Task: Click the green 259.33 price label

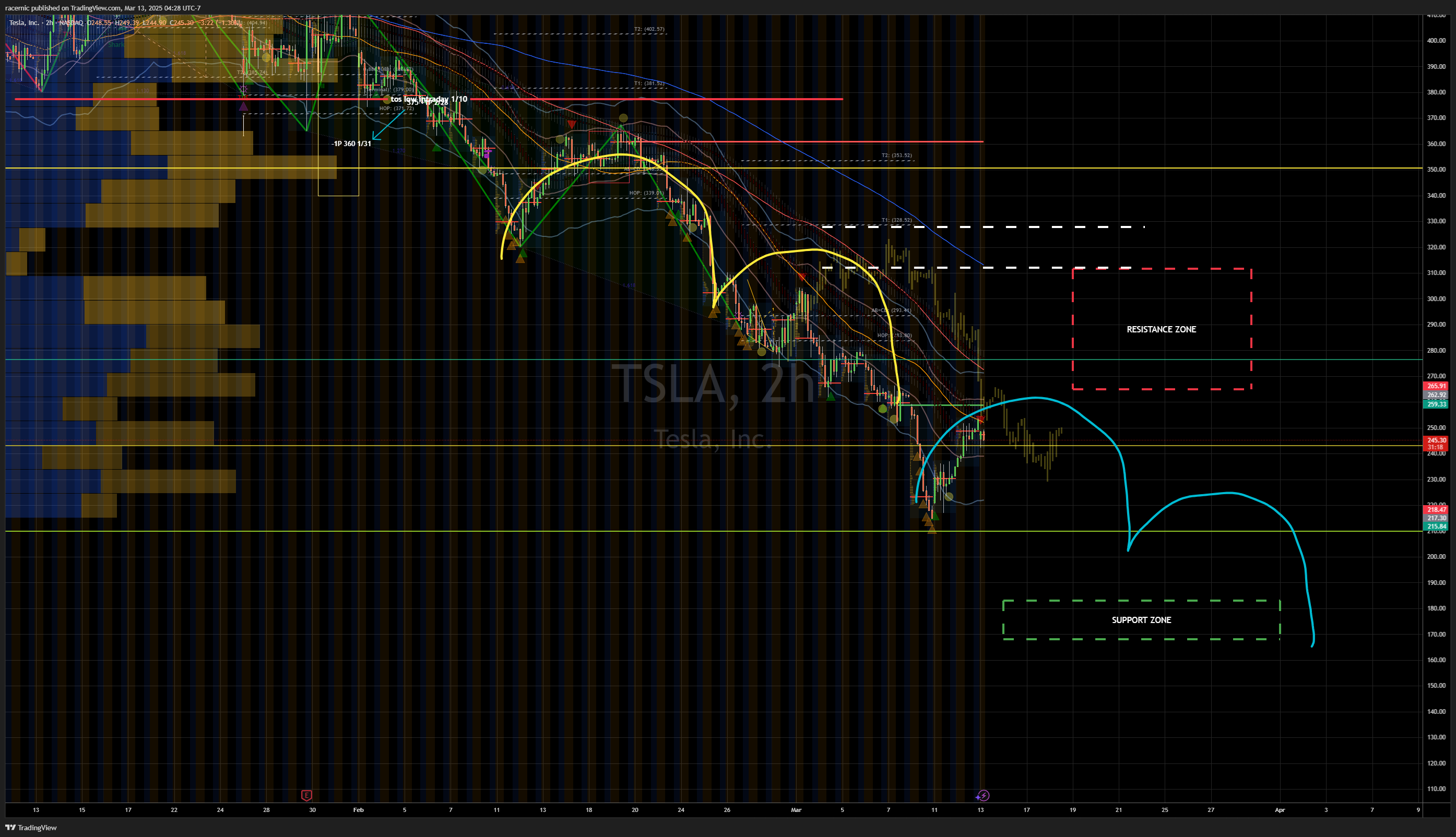Action: pos(1436,404)
